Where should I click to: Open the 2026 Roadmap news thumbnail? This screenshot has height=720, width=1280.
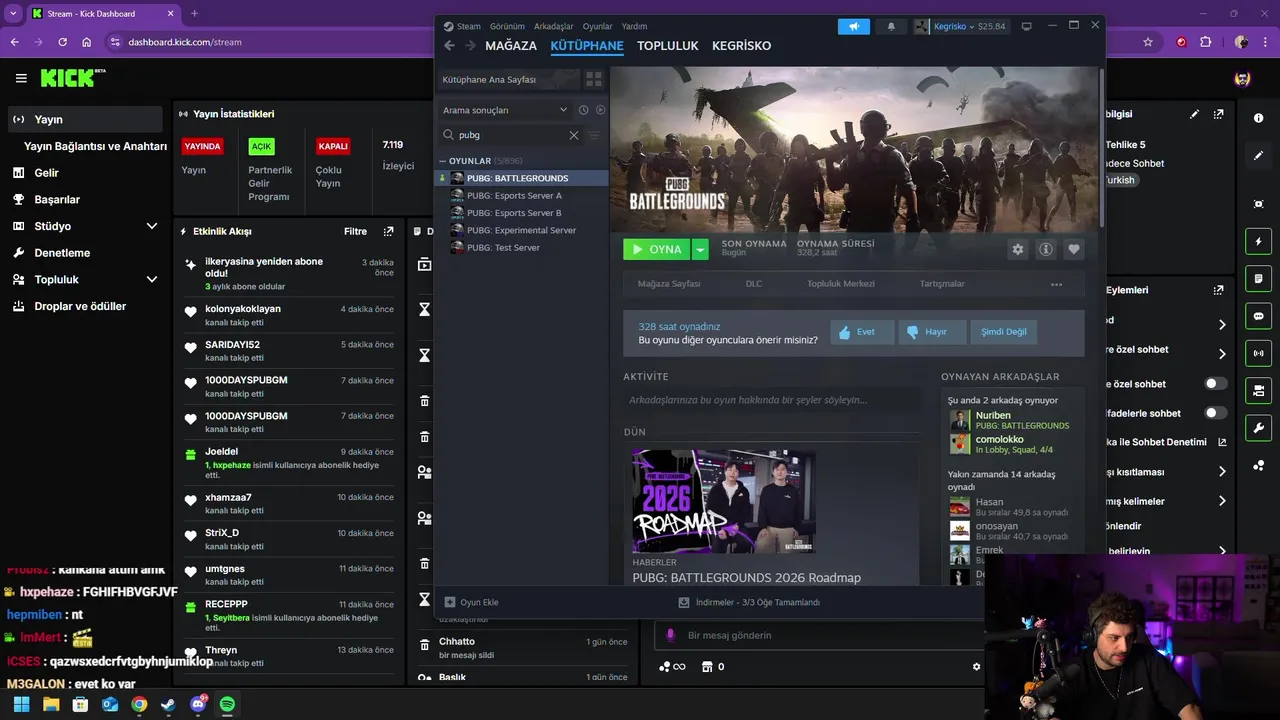tap(724, 501)
